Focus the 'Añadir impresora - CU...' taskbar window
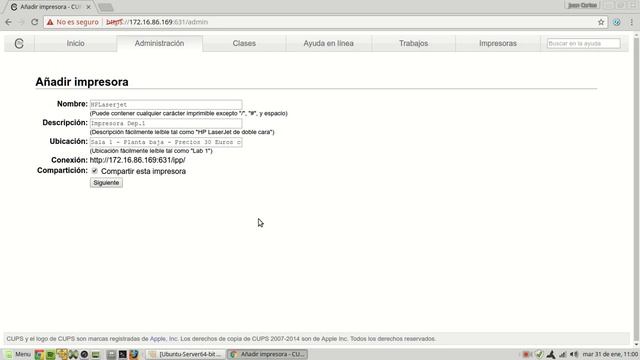This screenshot has height=360, width=640. (x=268, y=354)
